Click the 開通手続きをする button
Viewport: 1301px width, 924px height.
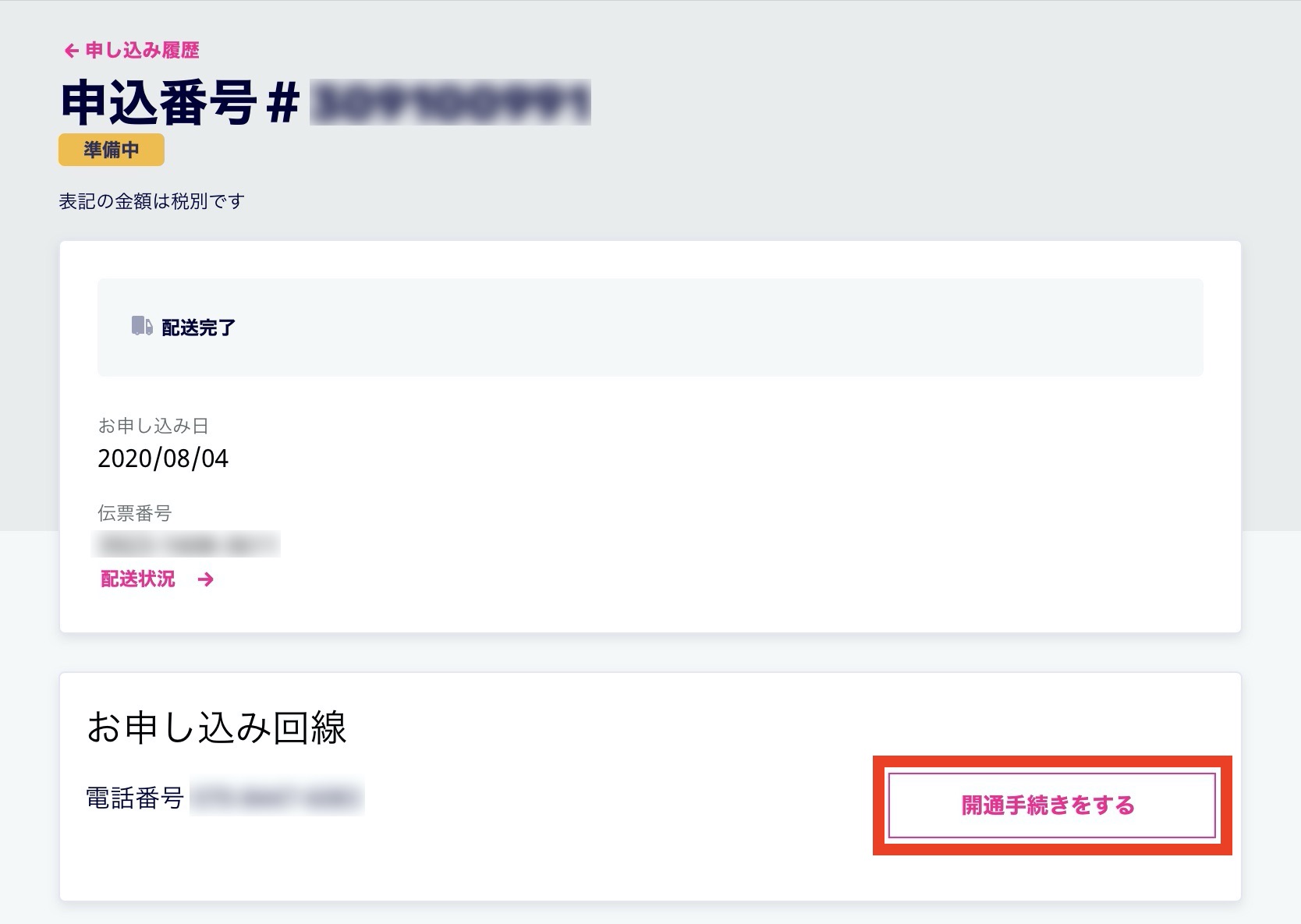[x=1052, y=805]
